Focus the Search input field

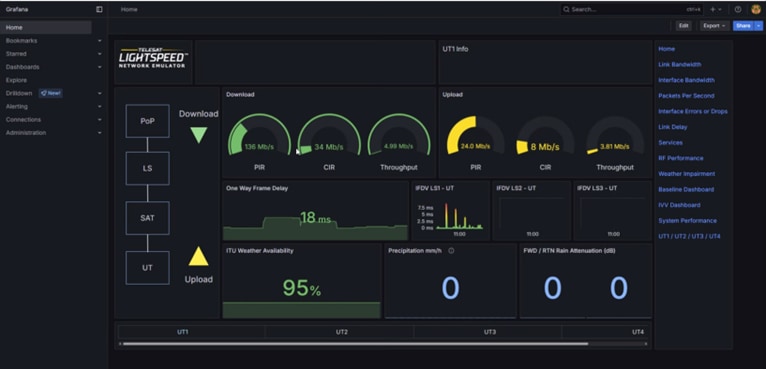click(631, 9)
